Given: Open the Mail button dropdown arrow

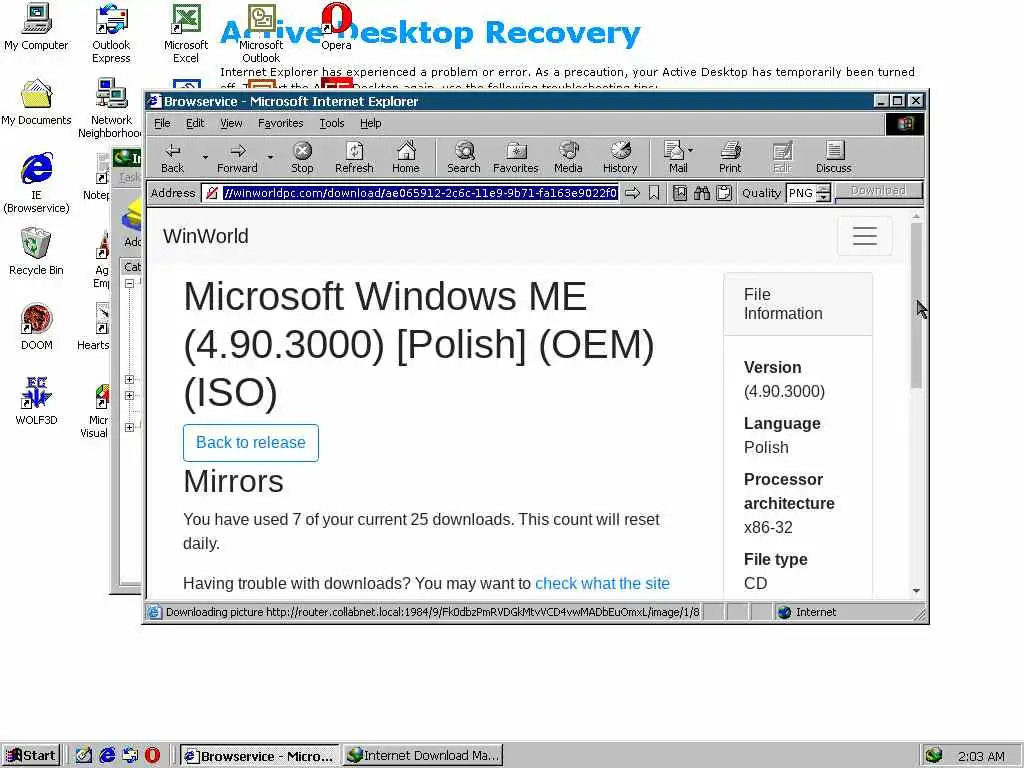Looking at the screenshot, I should coord(691,150).
